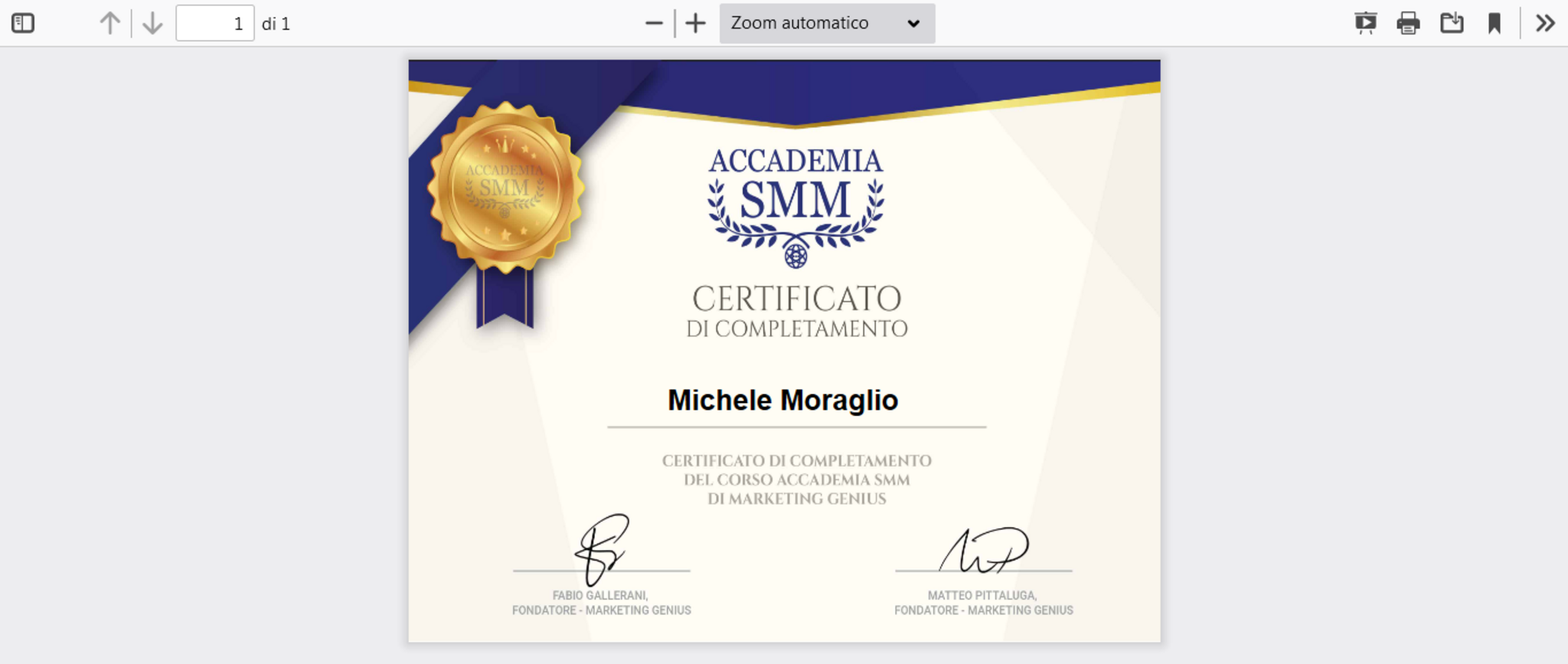
Task: Click the 'di 1' page count label
Action: tap(276, 24)
